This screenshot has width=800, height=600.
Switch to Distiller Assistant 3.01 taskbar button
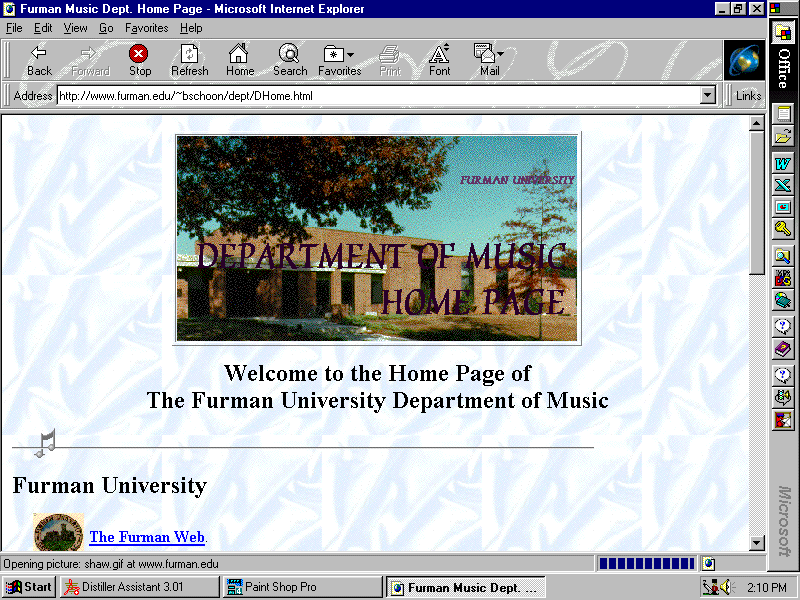coord(139,587)
